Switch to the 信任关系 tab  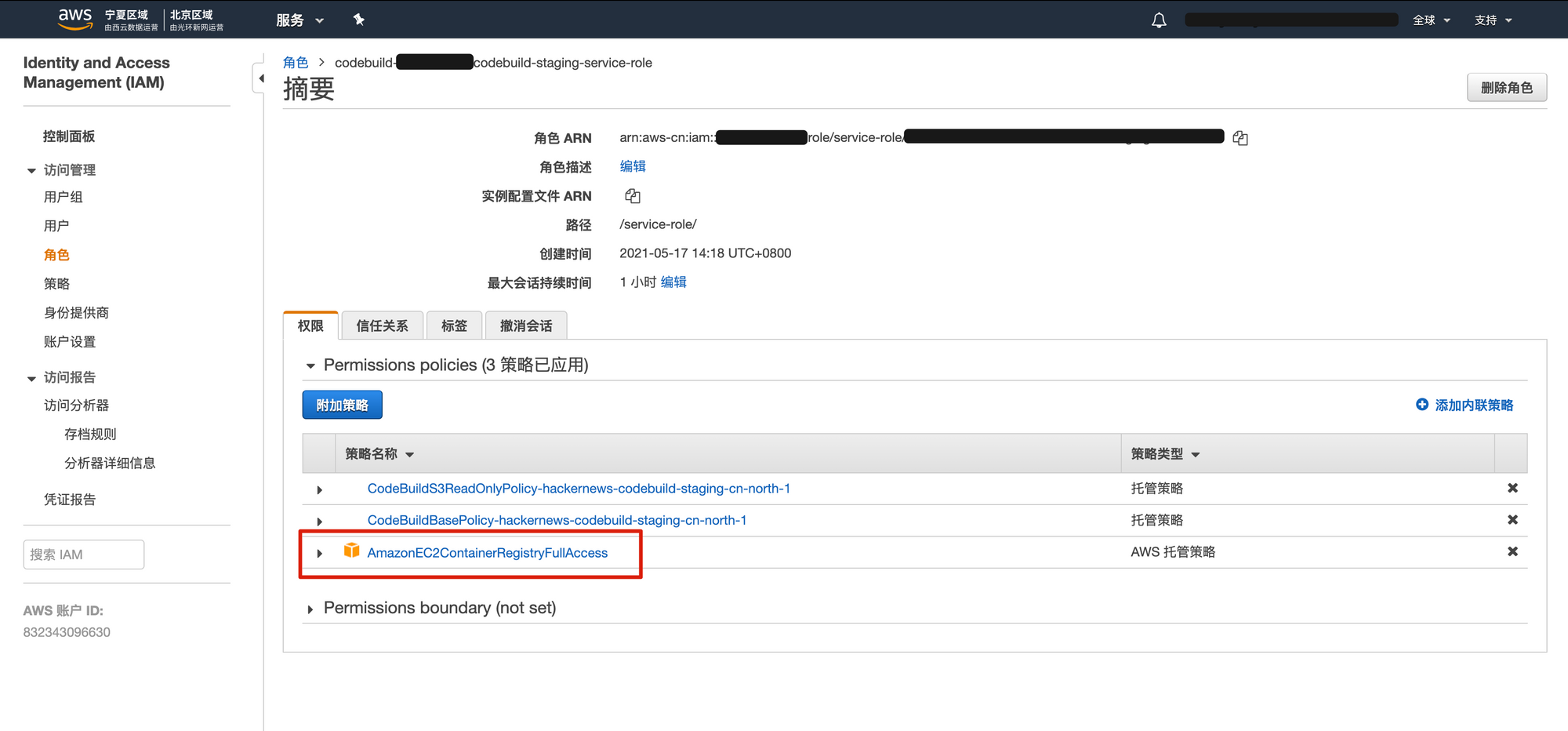coord(382,326)
